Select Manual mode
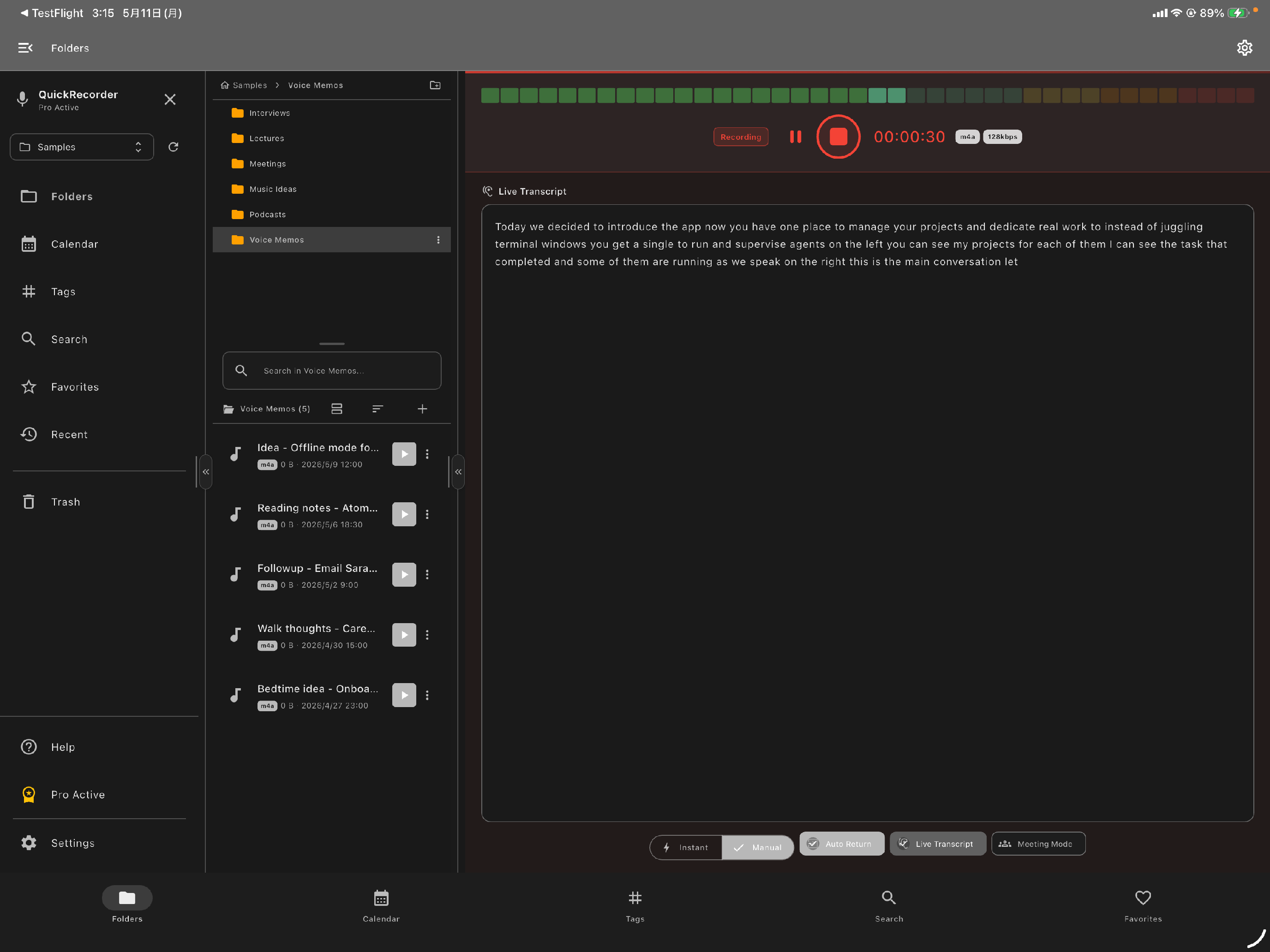The height and width of the screenshot is (952, 1270). pyautogui.click(x=758, y=847)
